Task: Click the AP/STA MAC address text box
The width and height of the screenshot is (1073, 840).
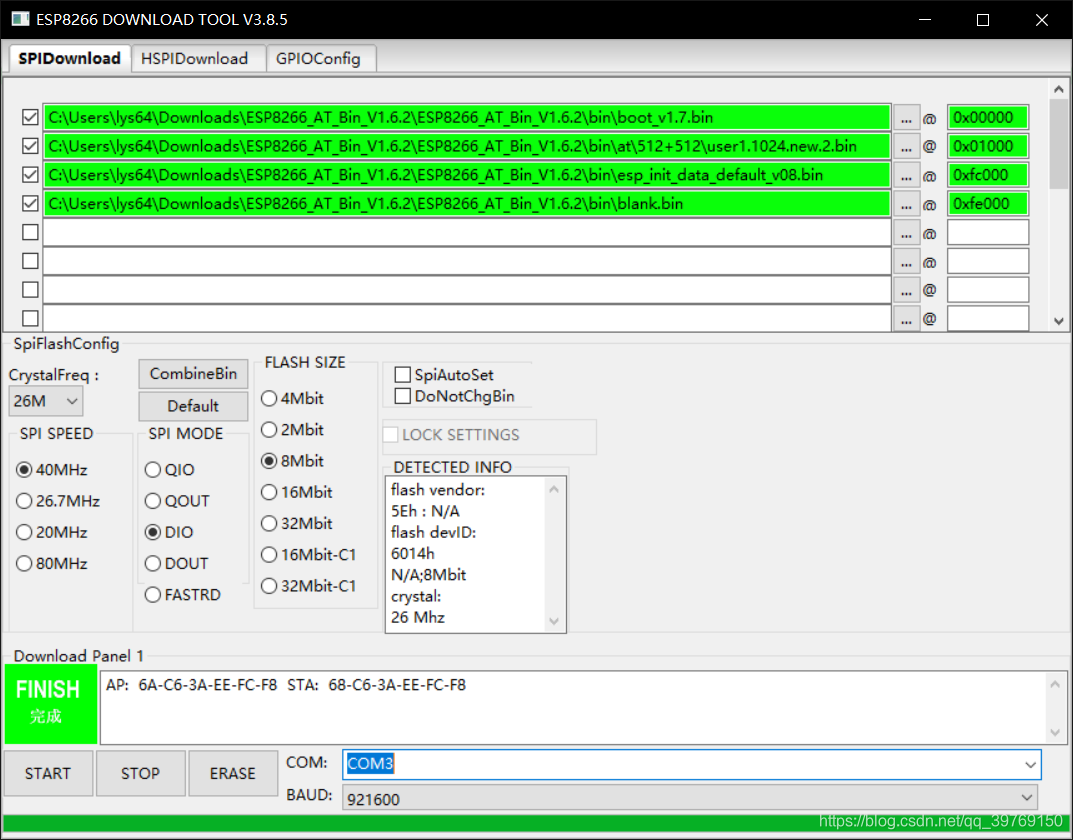Action: (573, 707)
